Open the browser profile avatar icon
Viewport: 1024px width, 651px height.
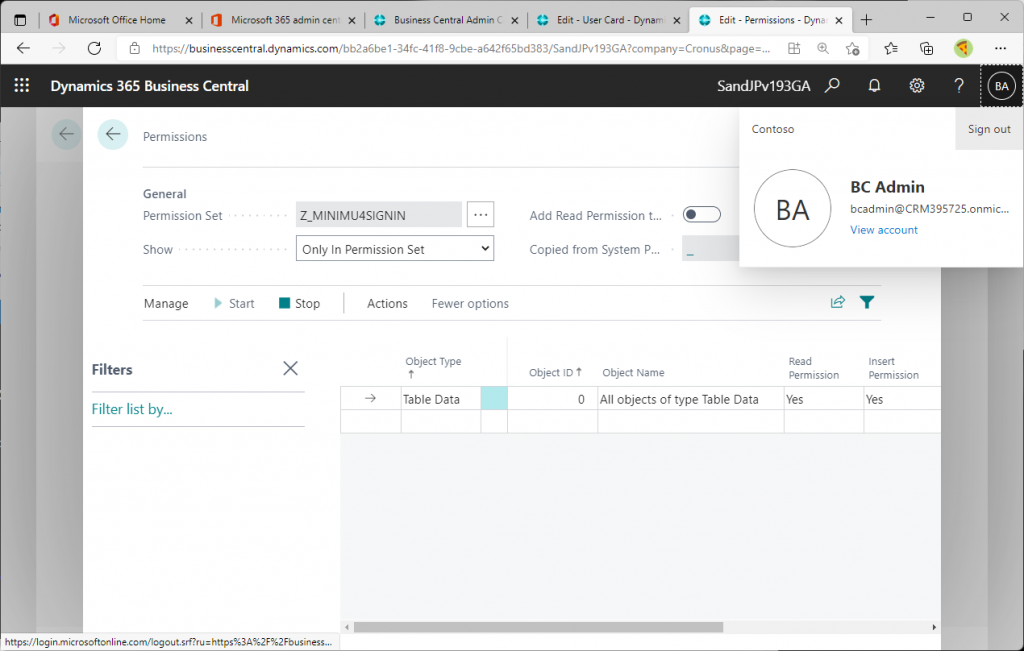pos(963,48)
